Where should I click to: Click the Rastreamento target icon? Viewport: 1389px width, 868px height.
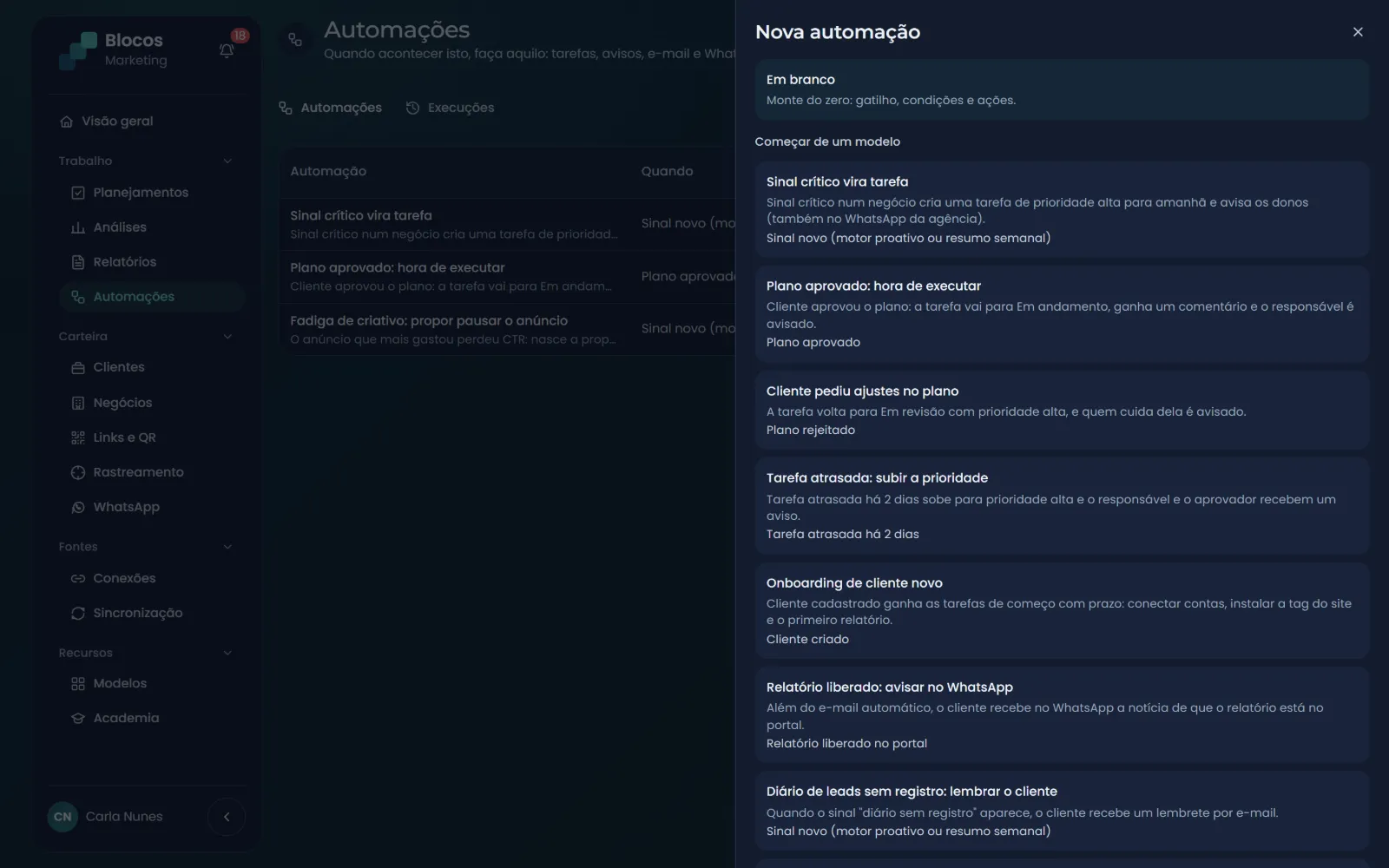click(x=78, y=472)
